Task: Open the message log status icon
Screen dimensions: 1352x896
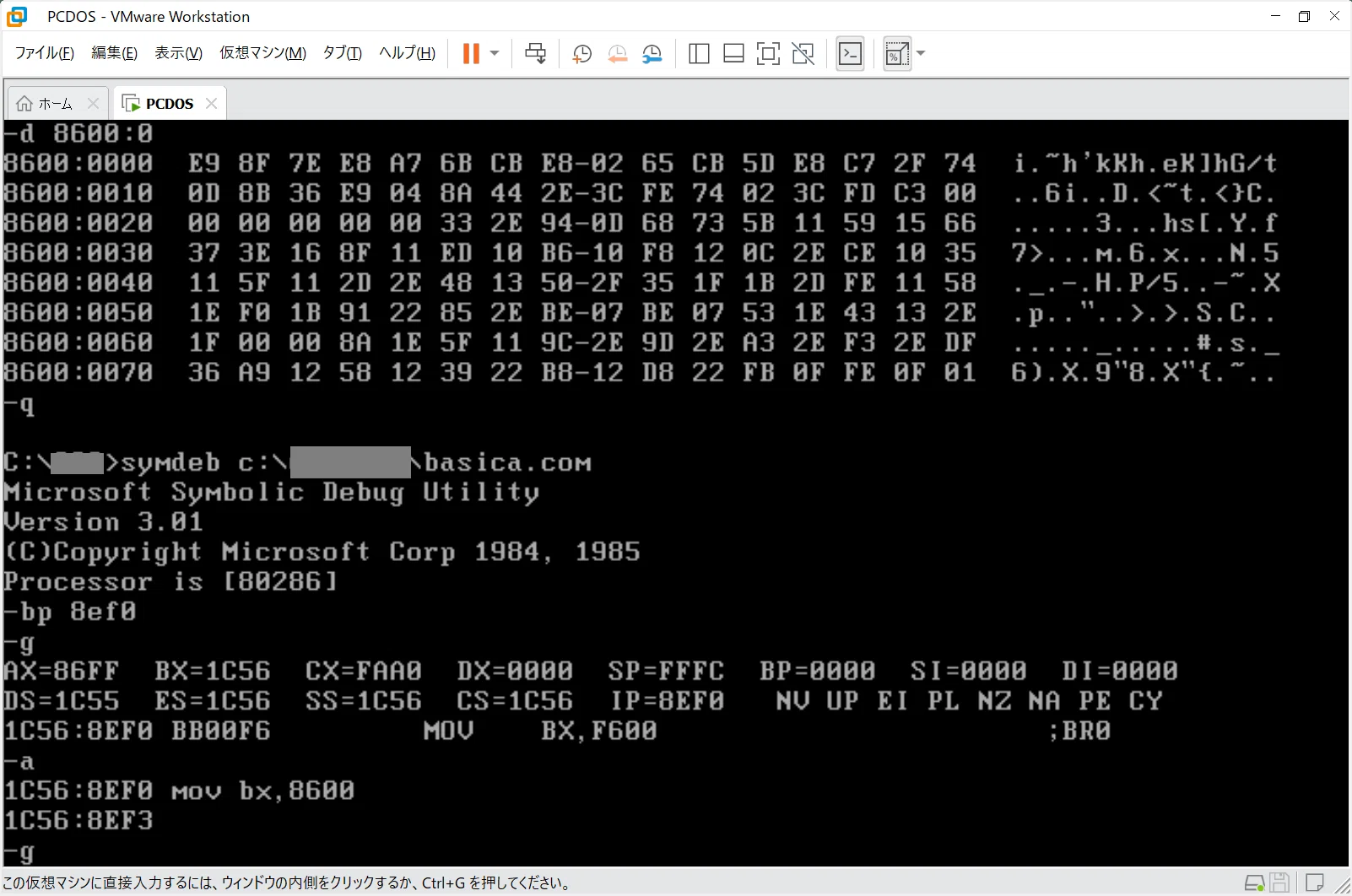Action: pos(1314,883)
